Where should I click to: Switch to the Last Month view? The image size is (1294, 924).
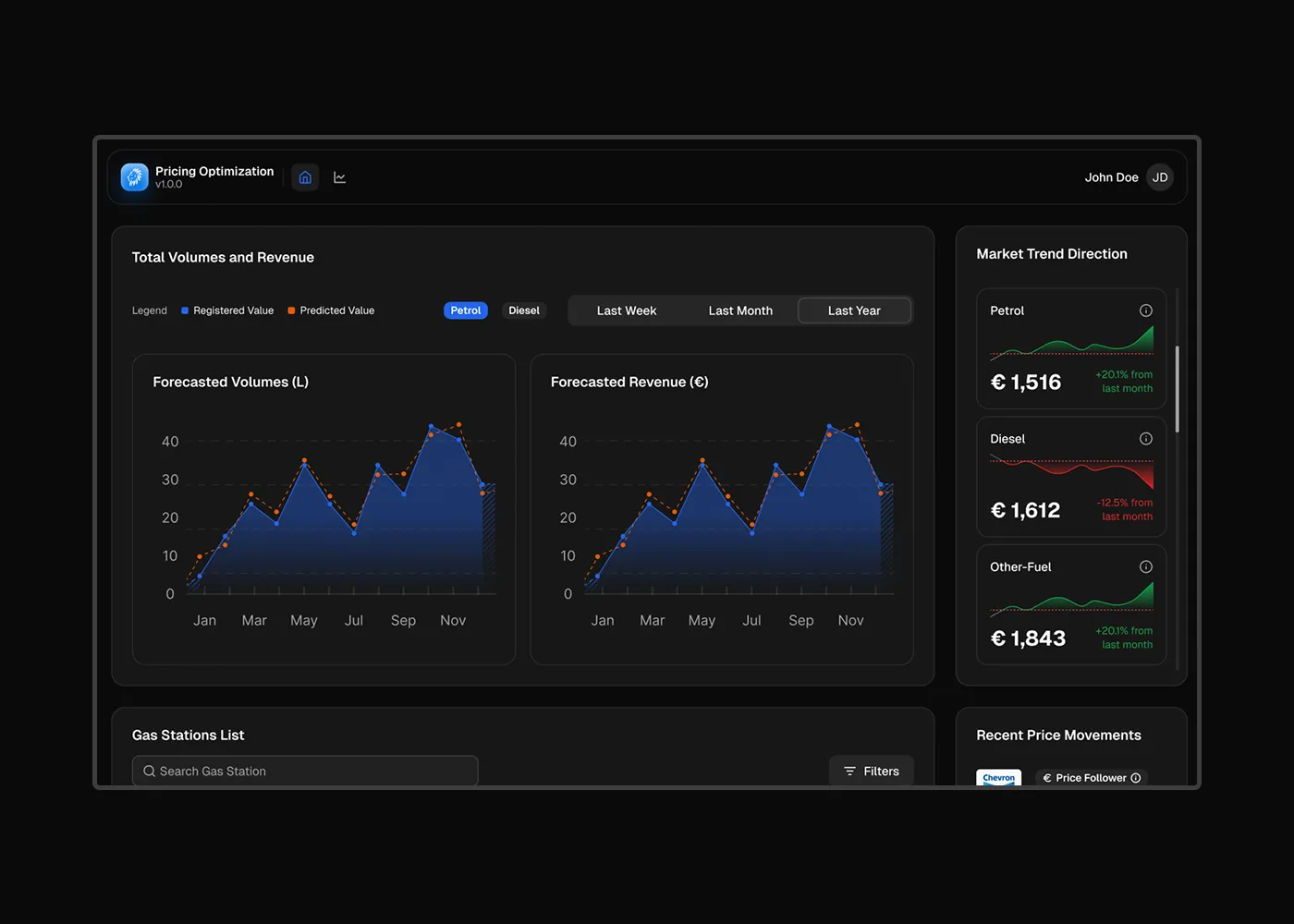click(739, 310)
